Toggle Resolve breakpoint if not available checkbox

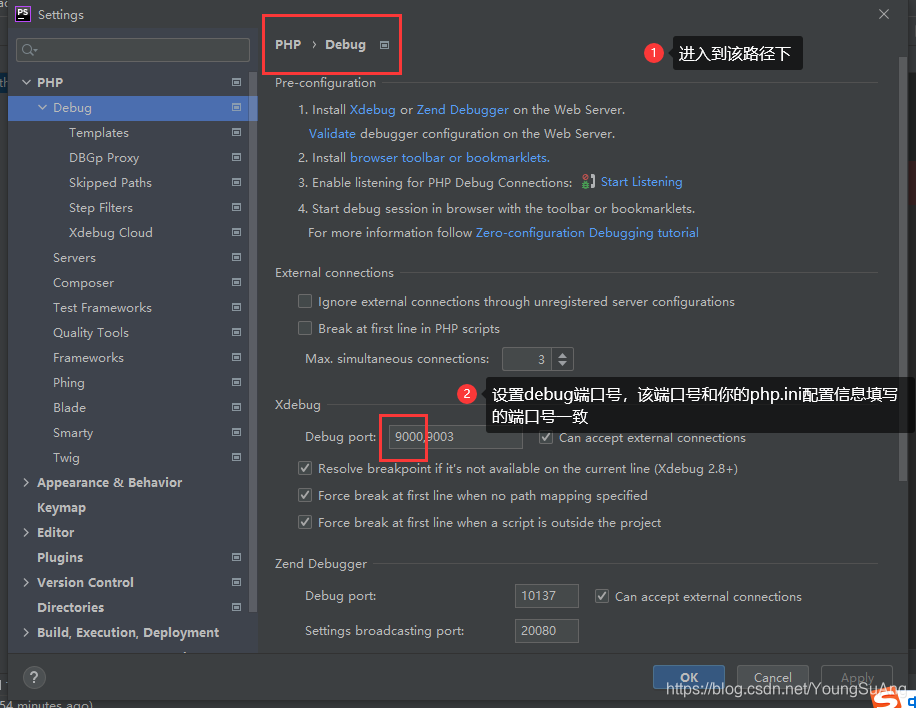click(x=305, y=468)
